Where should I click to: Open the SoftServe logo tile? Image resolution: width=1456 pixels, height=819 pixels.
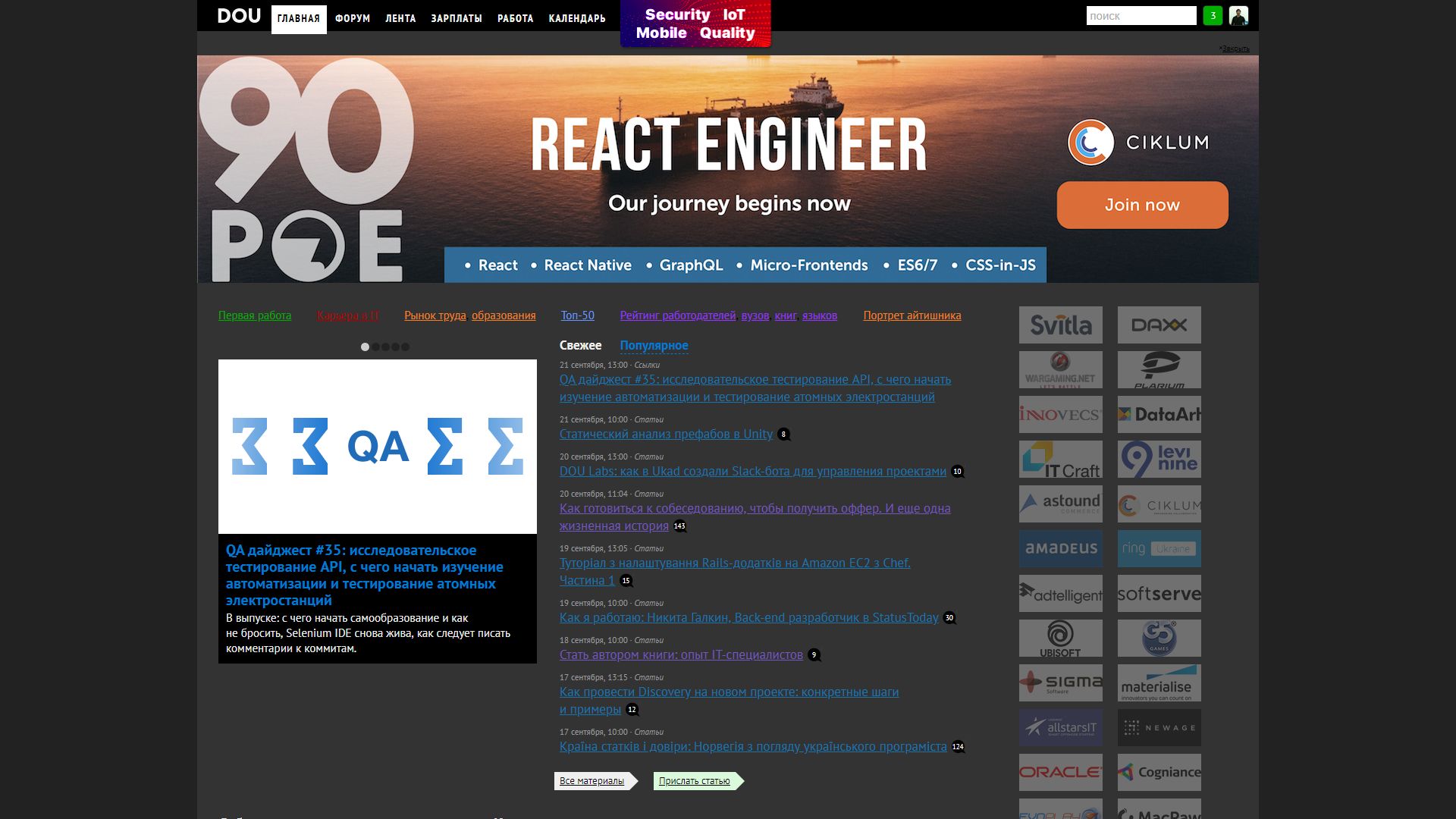[x=1159, y=594]
